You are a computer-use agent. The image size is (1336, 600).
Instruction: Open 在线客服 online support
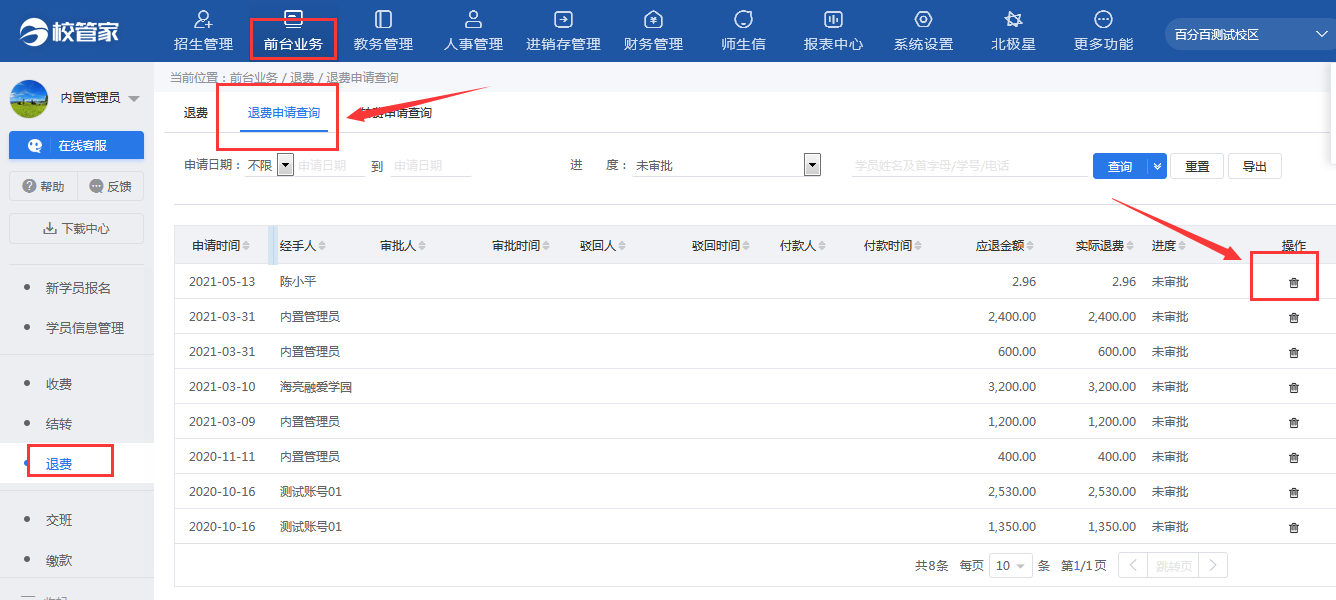click(x=77, y=145)
